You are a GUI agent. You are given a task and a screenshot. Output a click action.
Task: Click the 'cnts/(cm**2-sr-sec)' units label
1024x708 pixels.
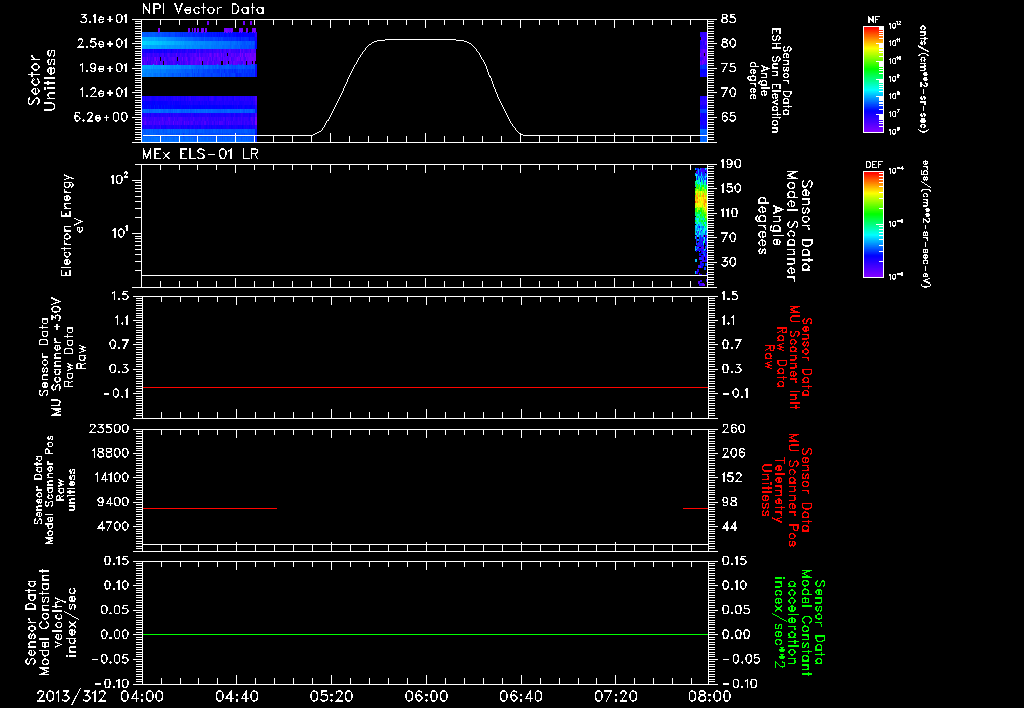(x=923, y=78)
